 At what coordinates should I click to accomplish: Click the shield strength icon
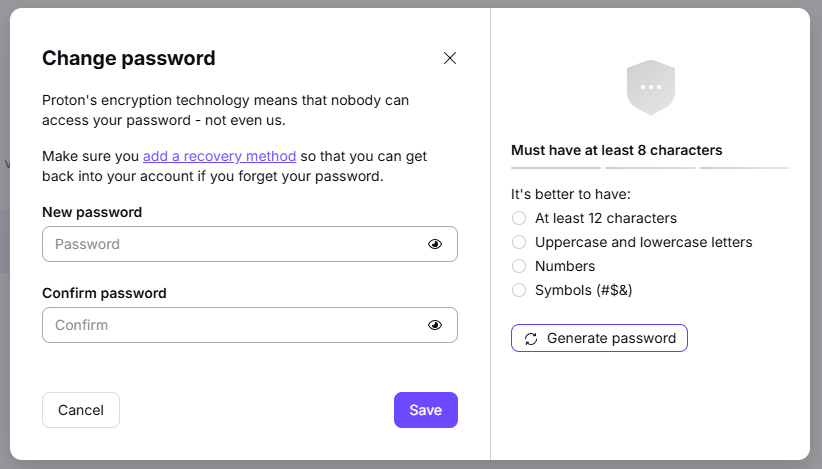650,88
